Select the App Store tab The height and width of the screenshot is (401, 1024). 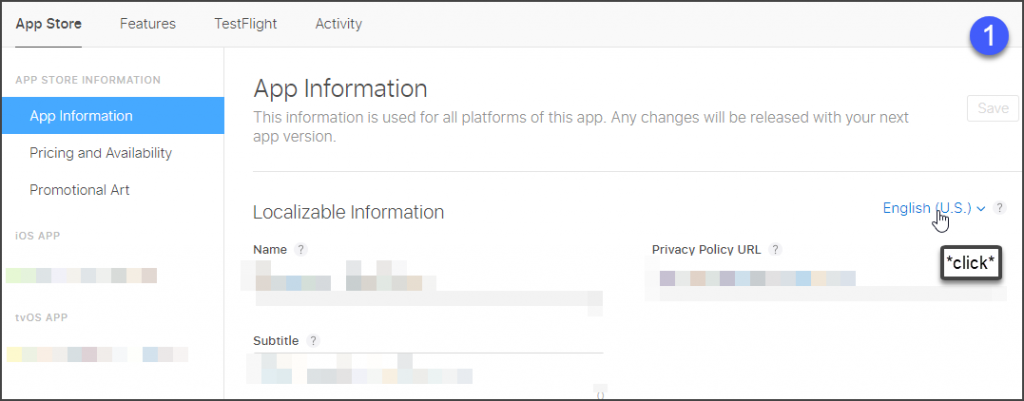(48, 24)
